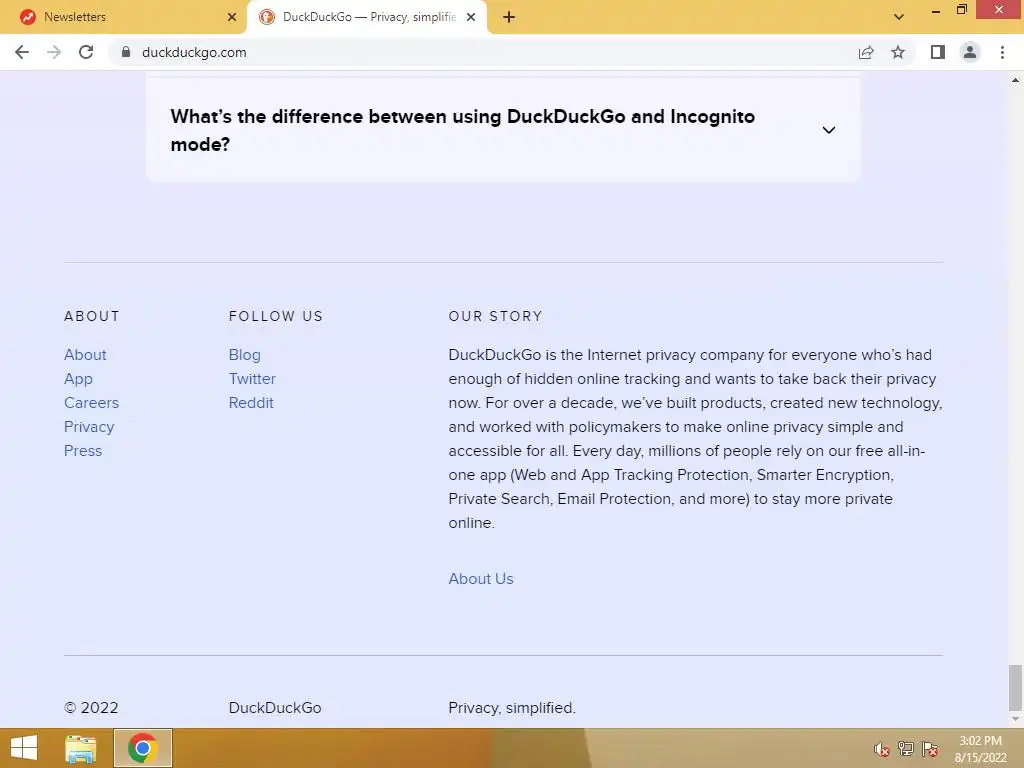The image size is (1024, 768).
Task: Click 'Privacy, simplified.' footer text
Action: 512,708
